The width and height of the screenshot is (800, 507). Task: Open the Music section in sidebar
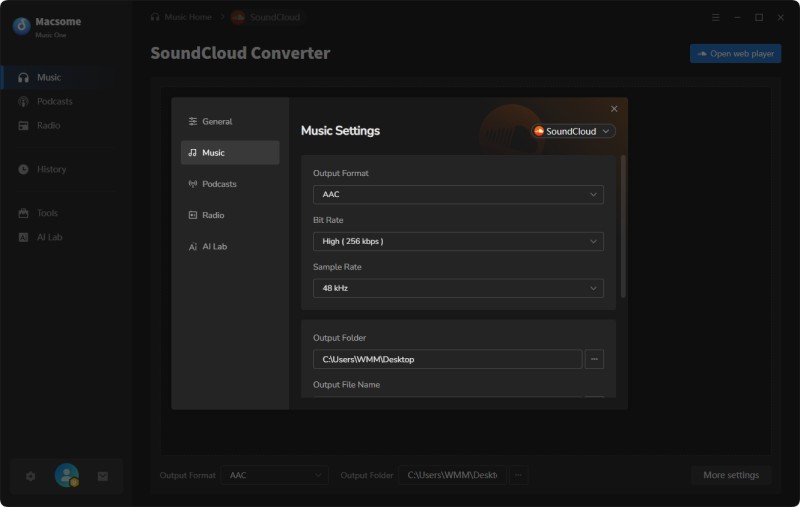coord(66,78)
